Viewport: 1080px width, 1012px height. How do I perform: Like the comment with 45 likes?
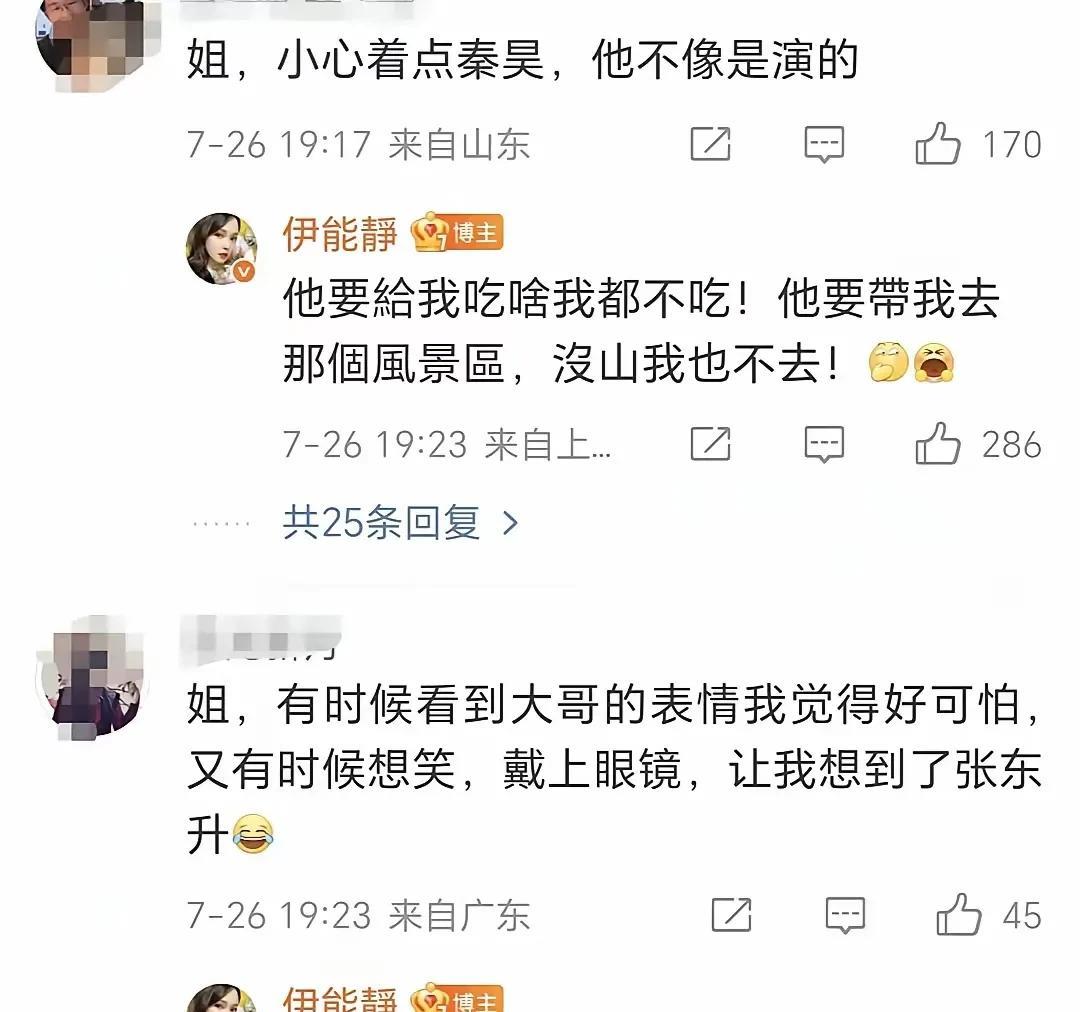tap(958, 914)
